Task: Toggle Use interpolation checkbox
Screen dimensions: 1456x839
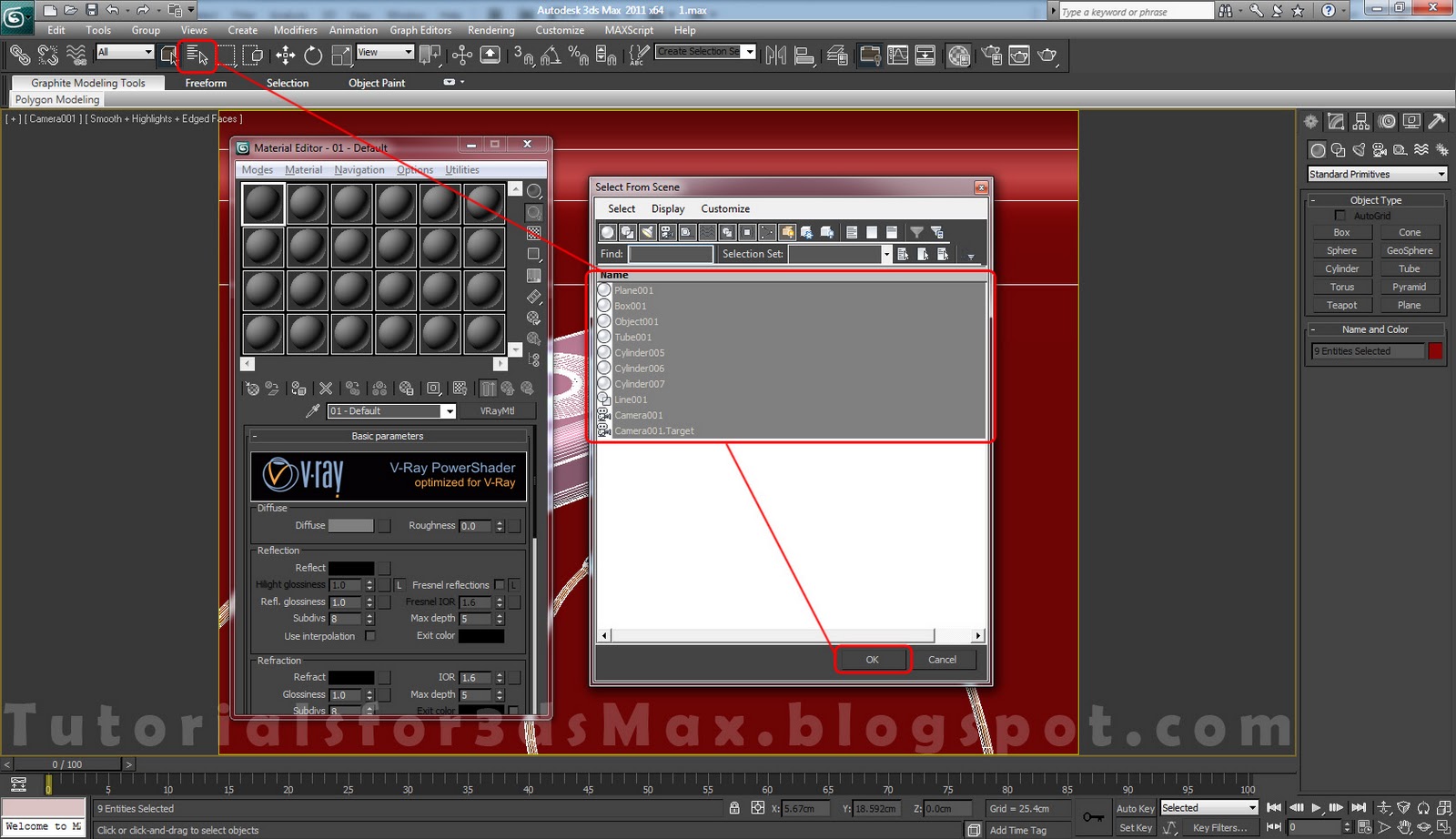Action: click(x=370, y=636)
